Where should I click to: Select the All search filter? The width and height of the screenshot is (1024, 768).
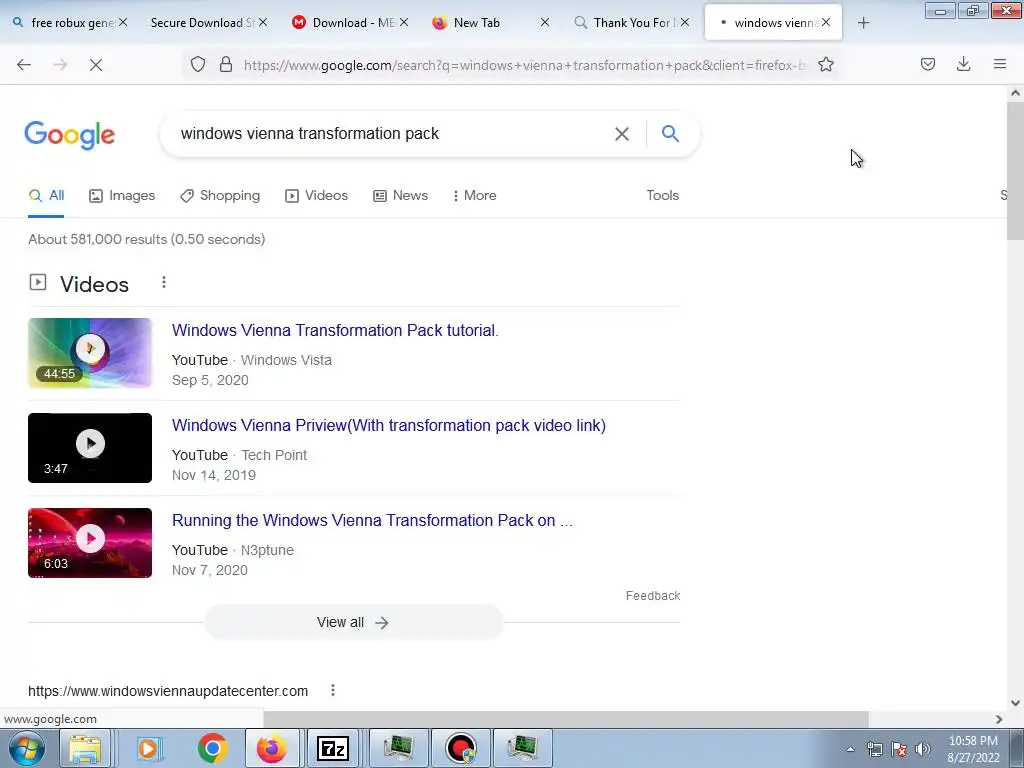coord(46,195)
